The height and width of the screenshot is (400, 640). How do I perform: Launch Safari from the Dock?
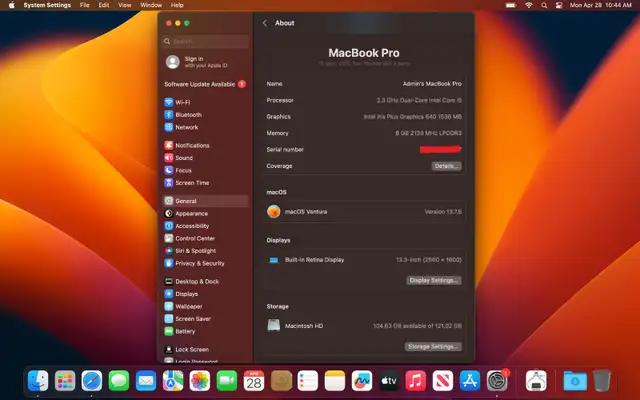pos(92,381)
